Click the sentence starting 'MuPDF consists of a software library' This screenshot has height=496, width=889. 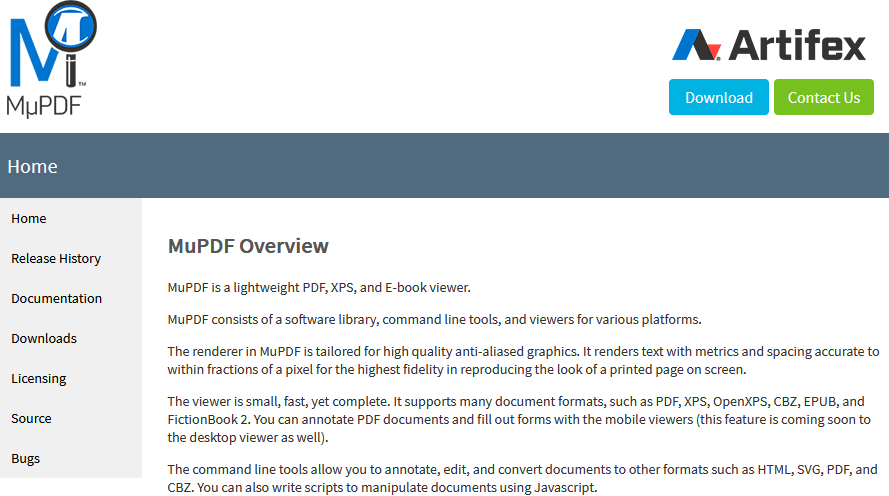pos(434,319)
